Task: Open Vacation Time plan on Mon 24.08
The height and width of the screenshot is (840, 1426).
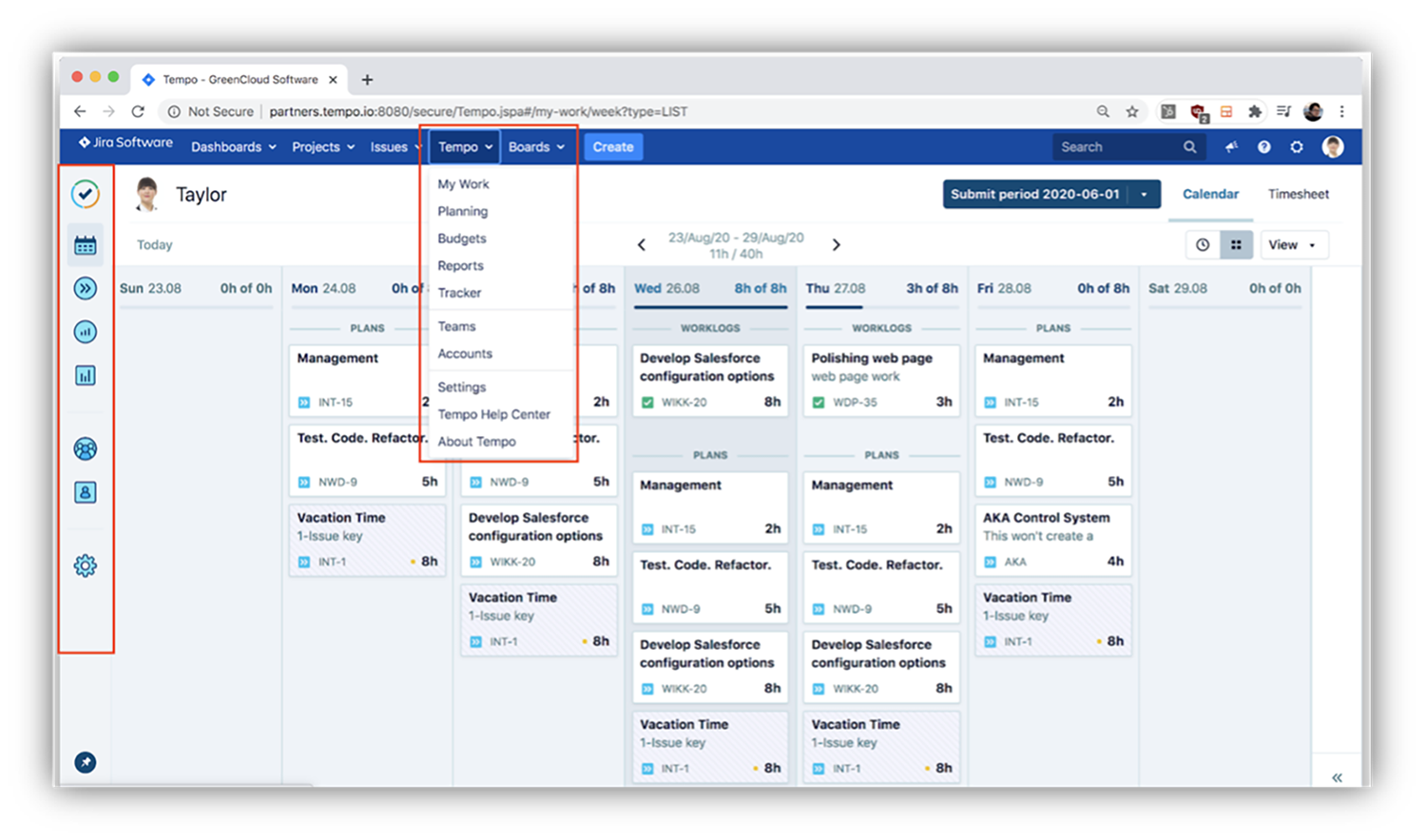Action: tap(367, 540)
